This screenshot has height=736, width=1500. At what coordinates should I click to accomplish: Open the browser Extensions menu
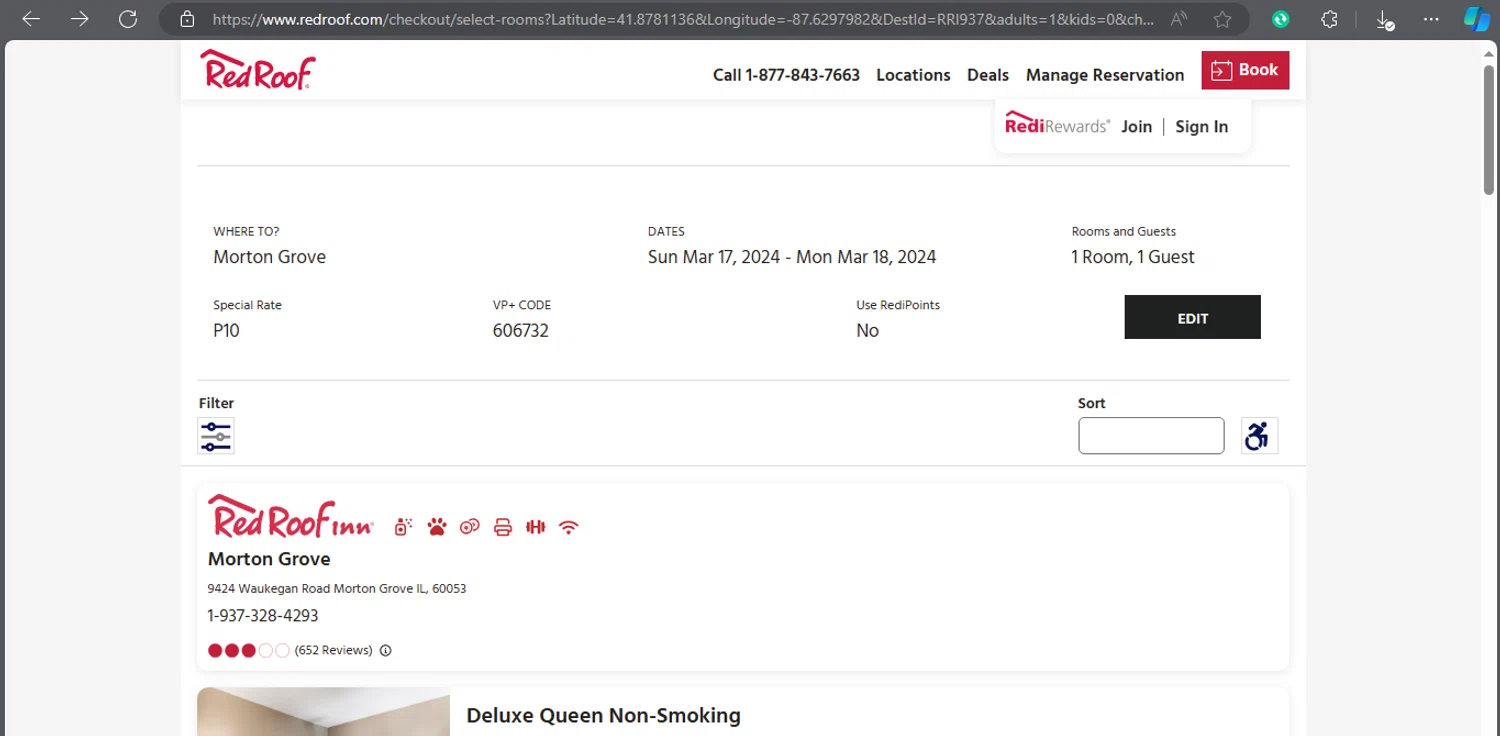click(x=1329, y=19)
